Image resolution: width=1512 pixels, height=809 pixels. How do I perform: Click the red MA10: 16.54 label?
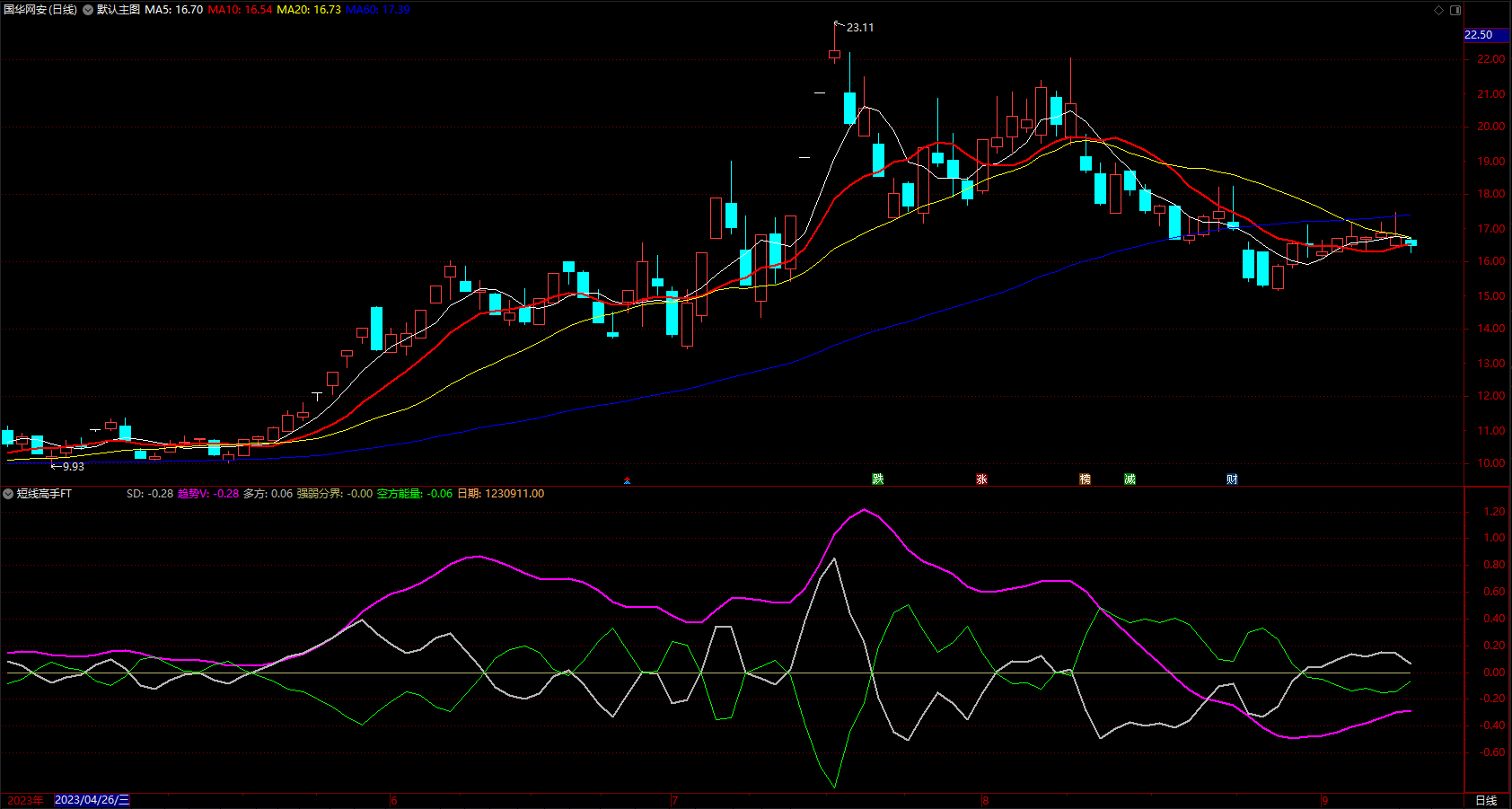pos(240,10)
